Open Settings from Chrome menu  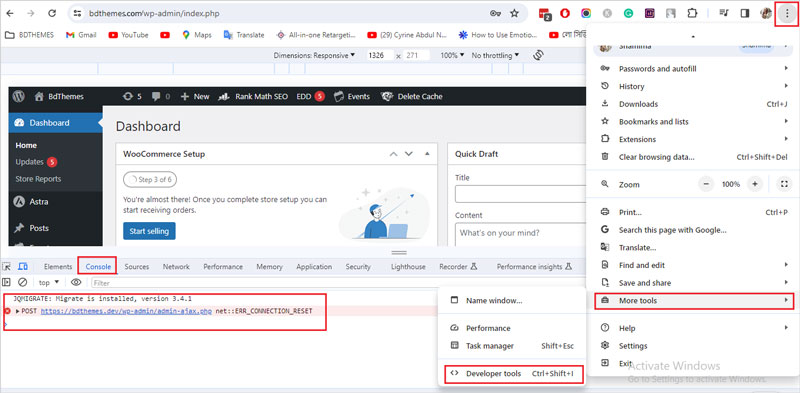tap(693, 346)
